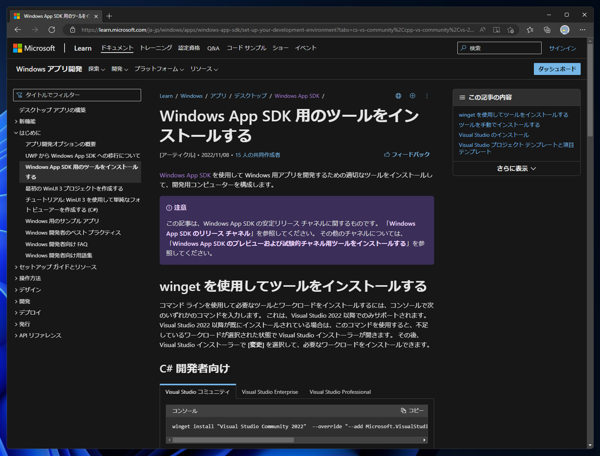Jump to Visual Studio のインストール section link
The width and height of the screenshot is (600, 456).
(x=494, y=135)
